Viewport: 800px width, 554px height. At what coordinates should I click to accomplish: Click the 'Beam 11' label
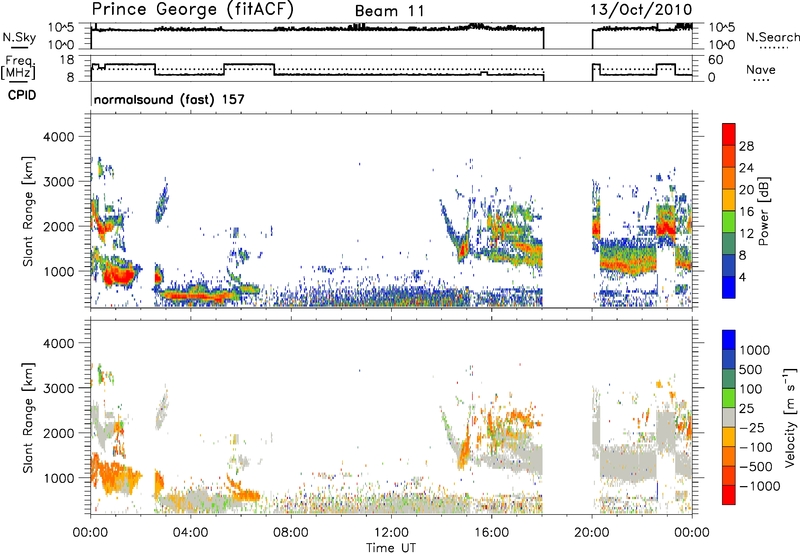[389, 11]
